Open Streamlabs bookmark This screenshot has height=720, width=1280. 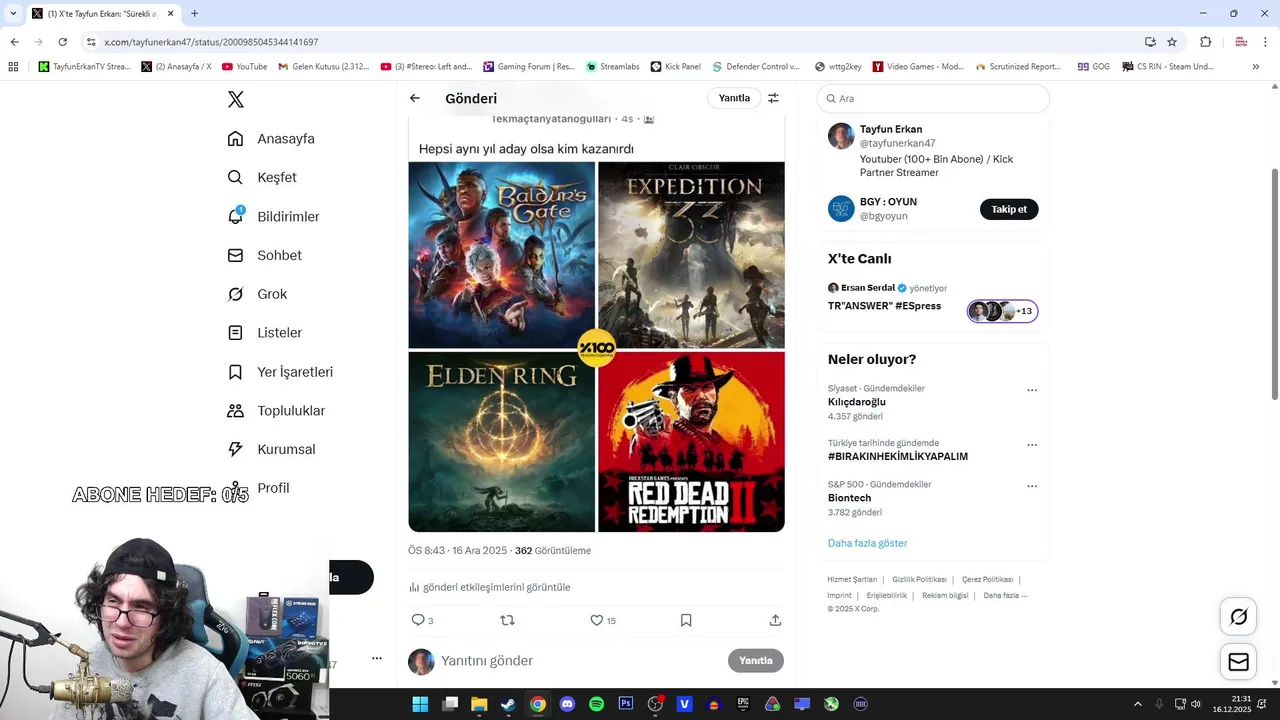(613, 67)
